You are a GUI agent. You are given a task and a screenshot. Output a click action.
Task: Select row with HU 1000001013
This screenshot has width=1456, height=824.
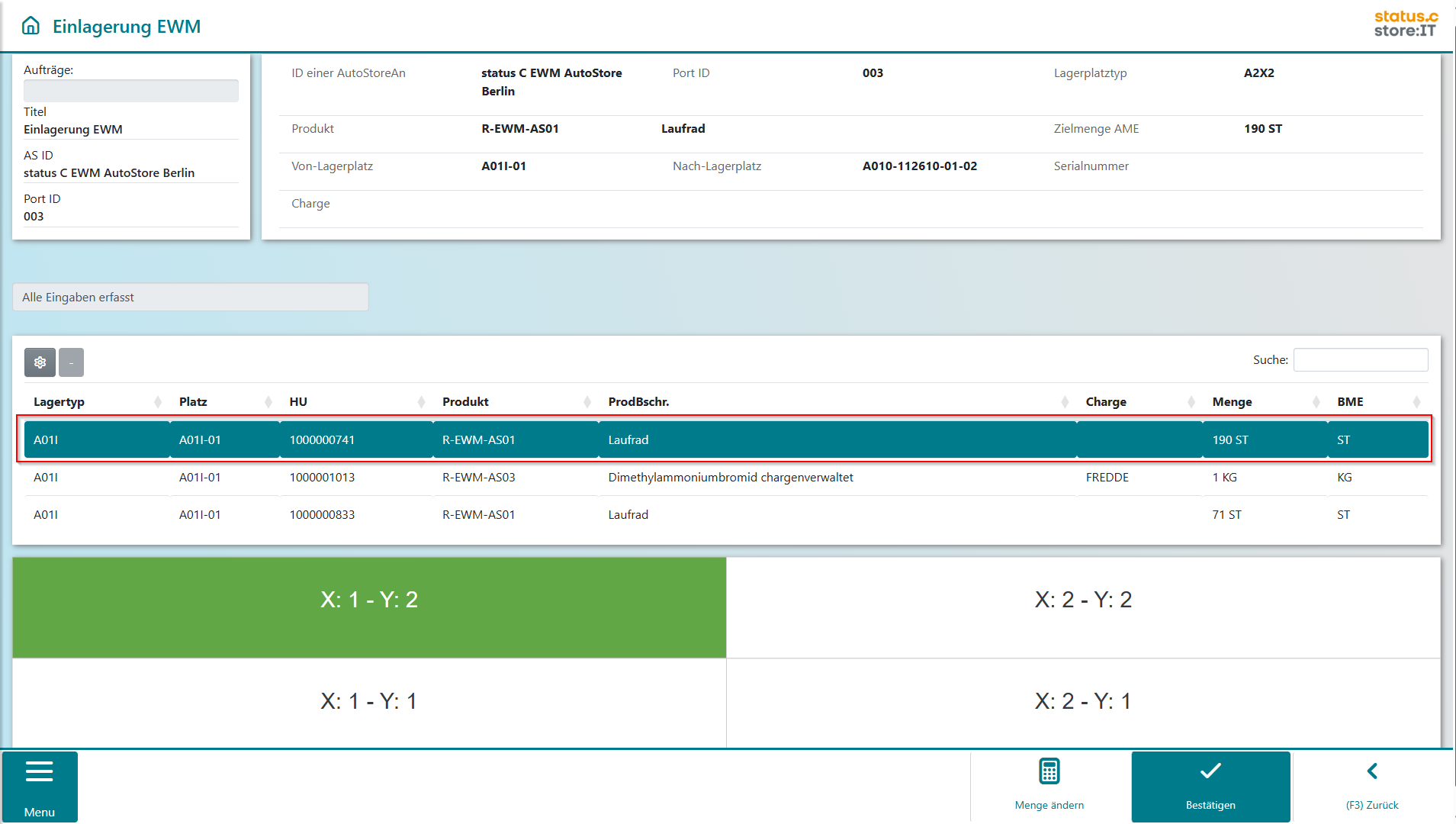click(x=322, y=478)
